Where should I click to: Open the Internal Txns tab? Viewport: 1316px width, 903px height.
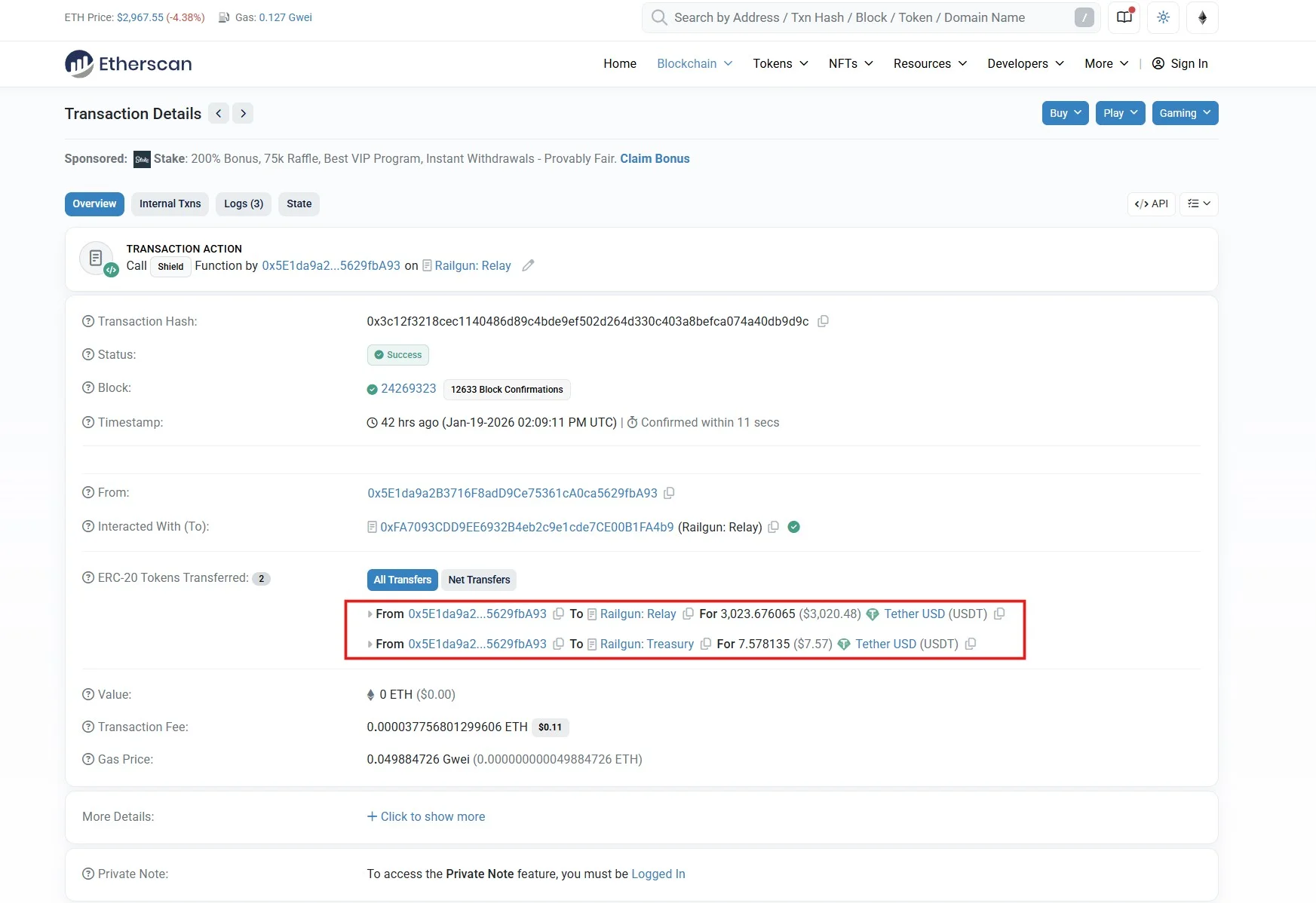[x=169, y=204]
